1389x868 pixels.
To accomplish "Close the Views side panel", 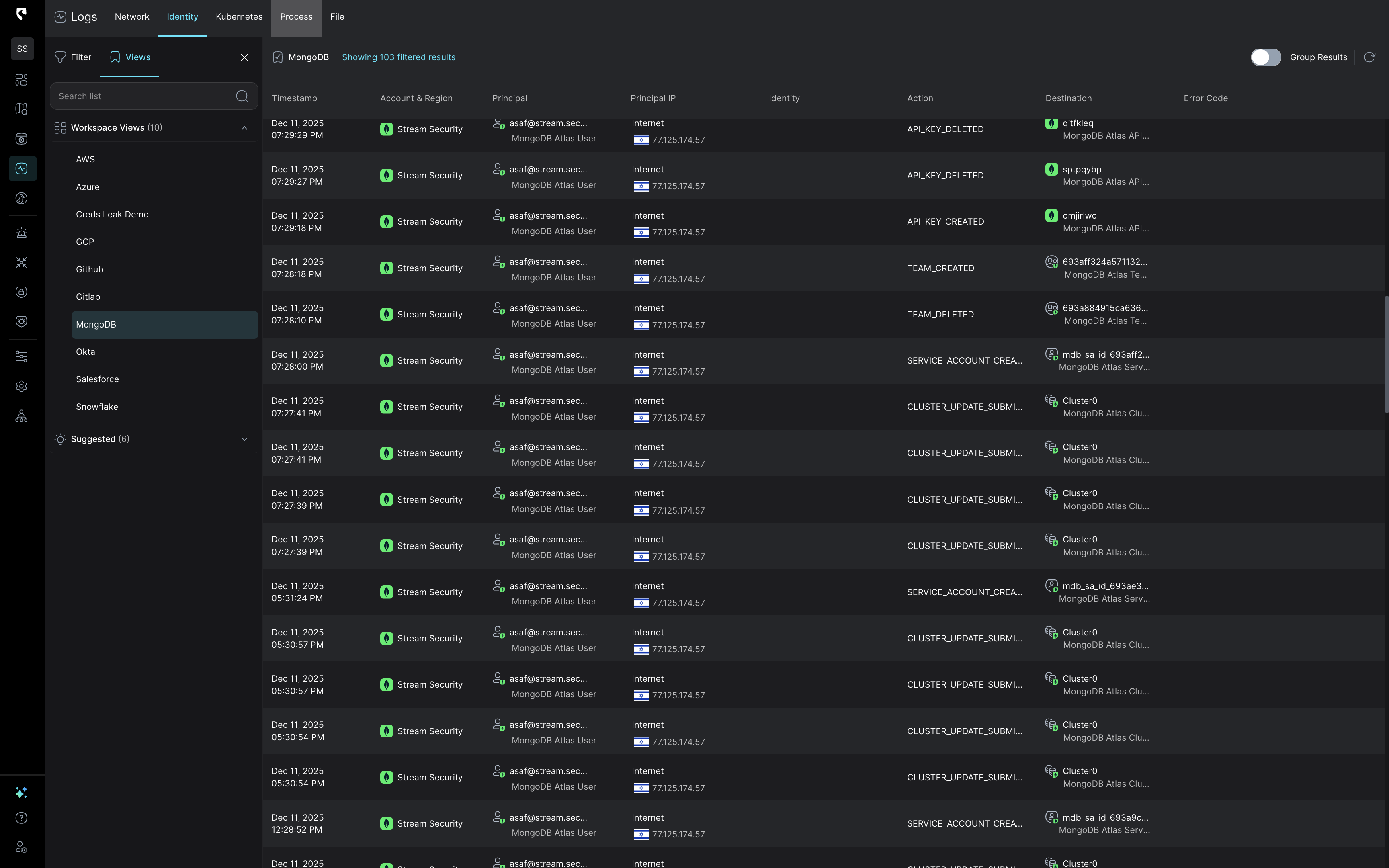I will click(244, 57).
